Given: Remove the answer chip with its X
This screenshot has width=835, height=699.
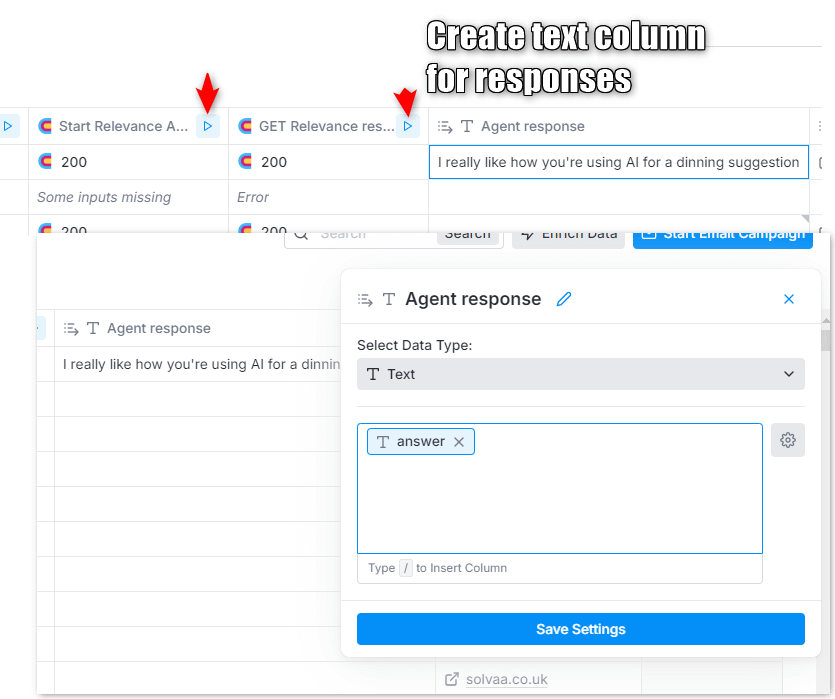Looking at the screenshot, I should coord(459,442).
